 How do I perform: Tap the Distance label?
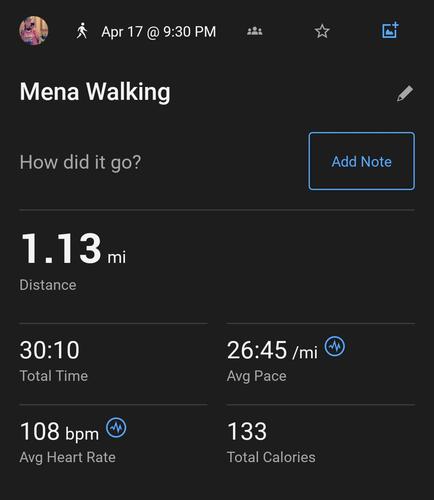[x=48, y=285]
